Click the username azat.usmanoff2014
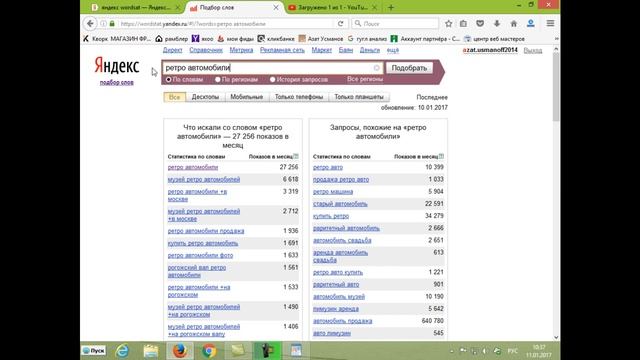Image resolution: width=640 pixels, height=360 pixels. 490,50
